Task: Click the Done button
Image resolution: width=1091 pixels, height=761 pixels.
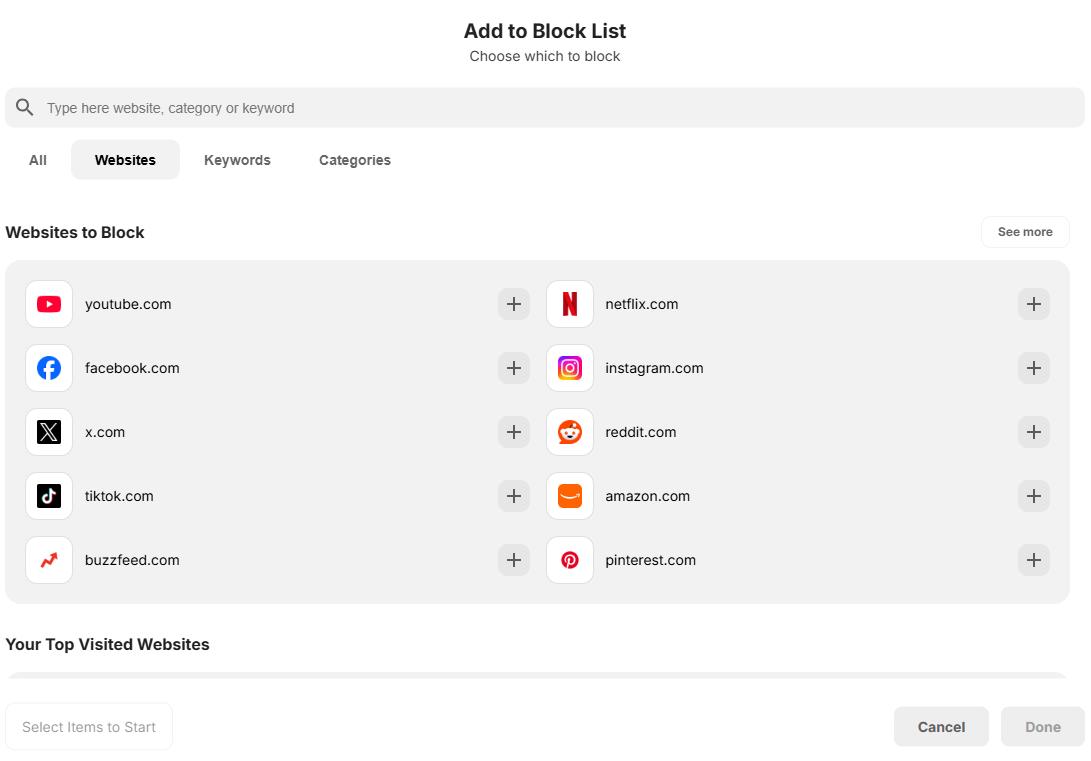Action: (x=1042, y=727)
